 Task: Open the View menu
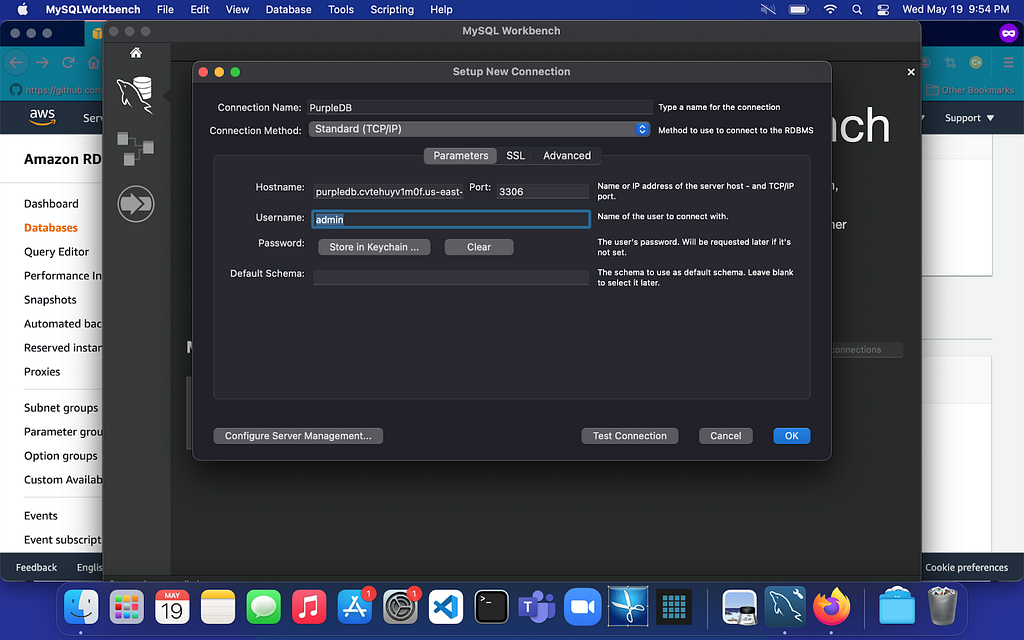click(x=237, y=10)
